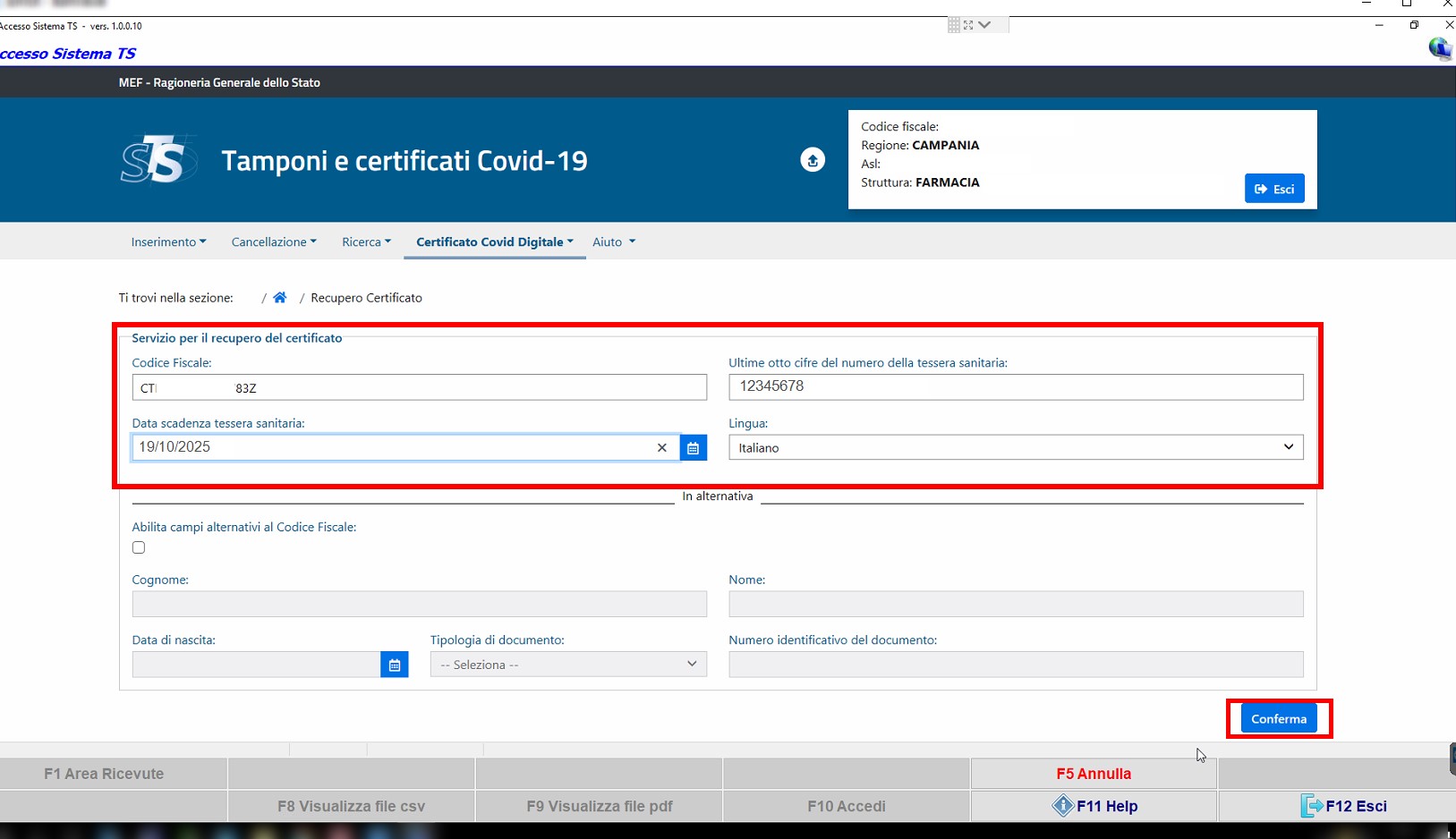Click the circular upload arrow icon

pyautogui.click(x=812, y=160)
